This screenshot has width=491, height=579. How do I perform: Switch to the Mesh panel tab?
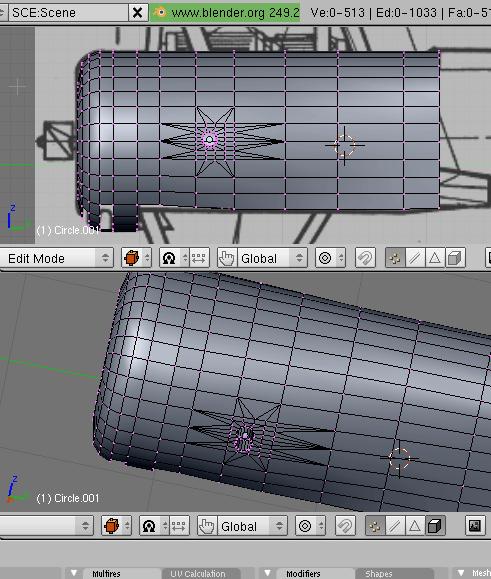point(481,573)
